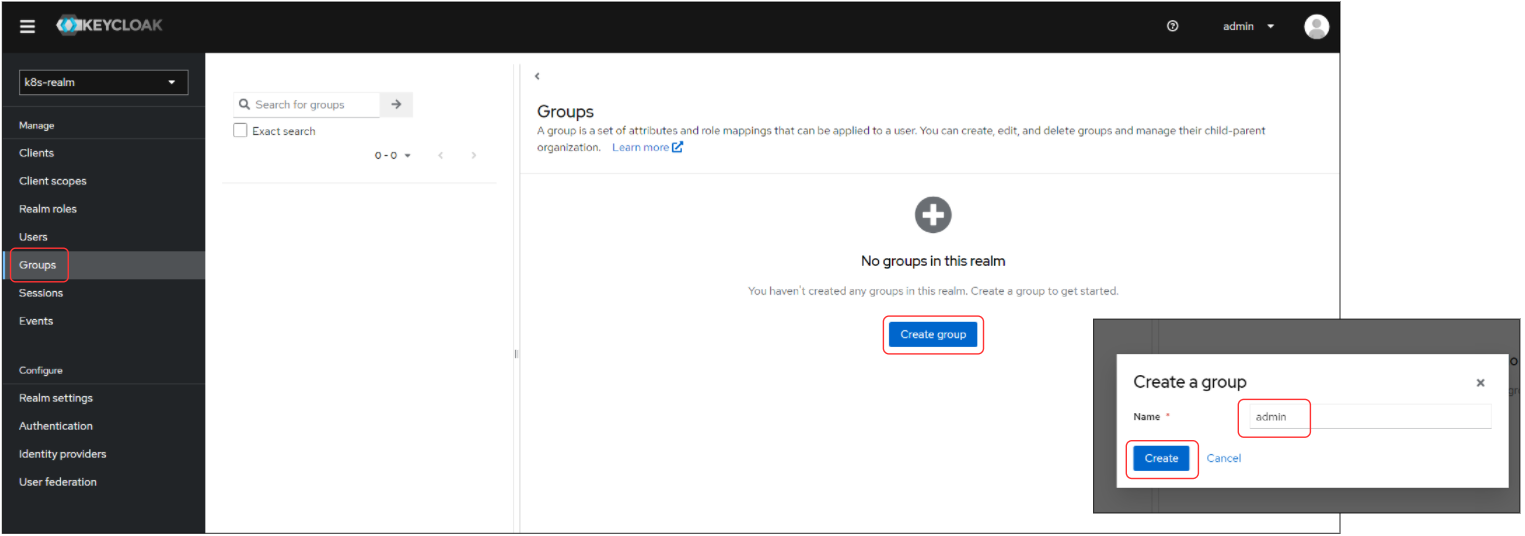Select Groups in the sidebar
The image size is (1525, 536).
[x=103, y=265]
